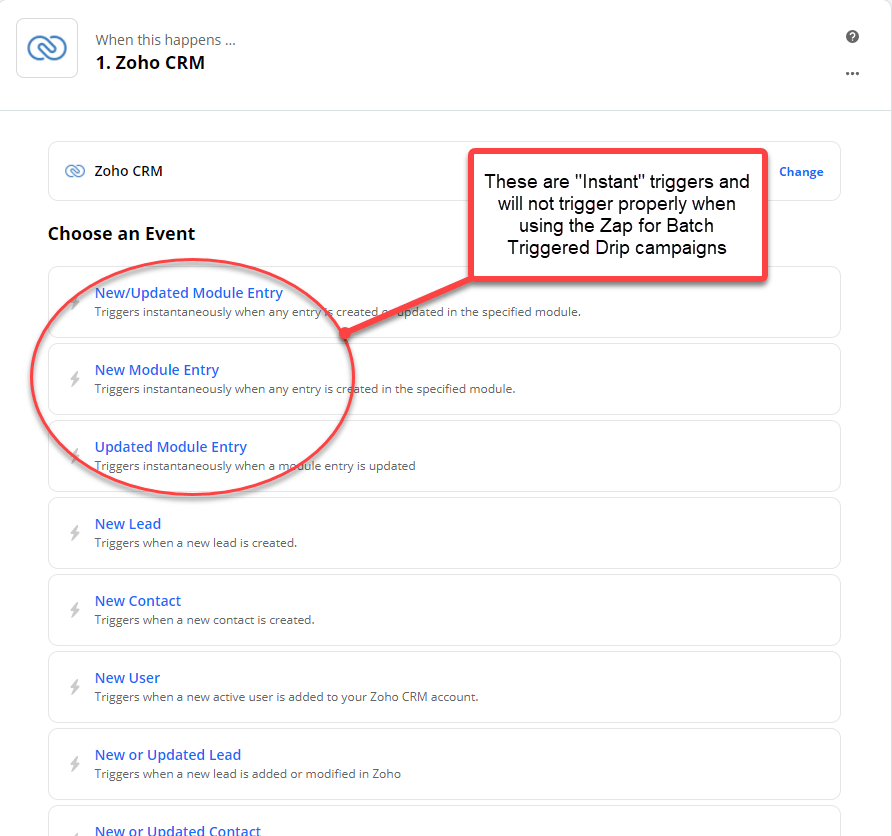The width and height of the screenshot is (892, 836).
Task: Click lightning icon beside New or Updated Lead
Action: click(75, 764)
